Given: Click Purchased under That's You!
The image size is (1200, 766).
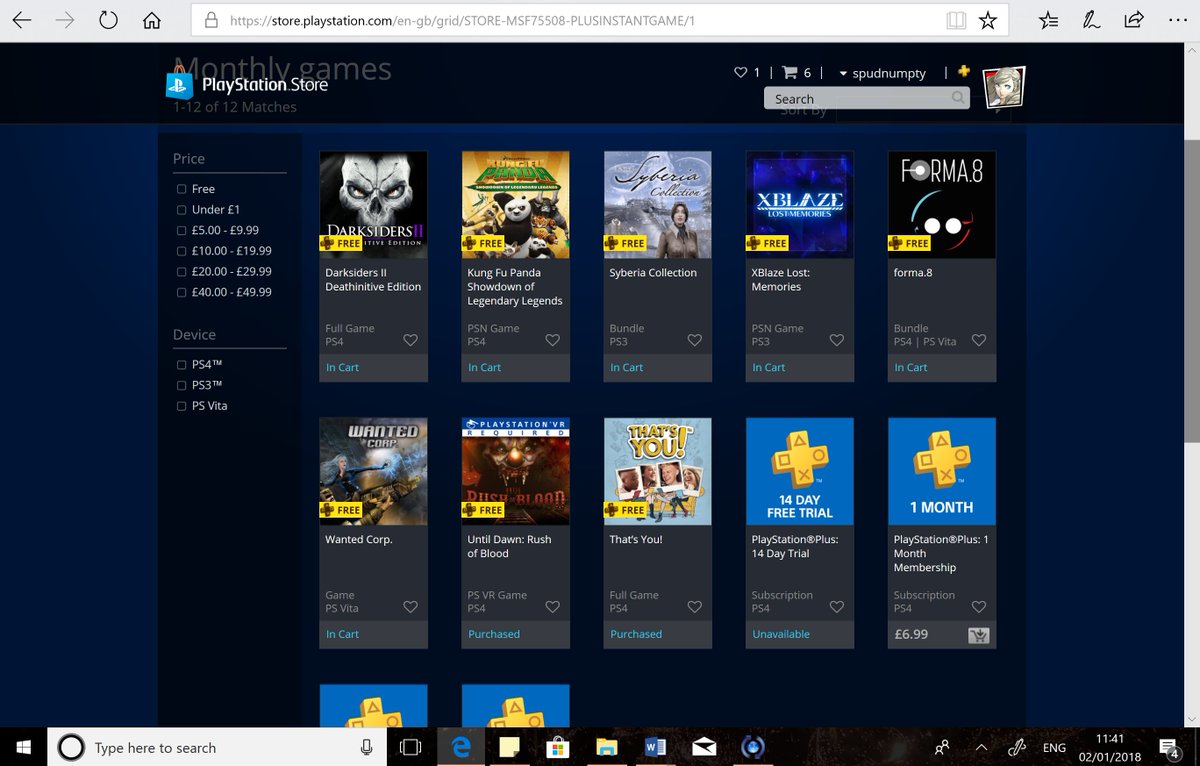Looking at the screenshot, I should pos(636,634).
